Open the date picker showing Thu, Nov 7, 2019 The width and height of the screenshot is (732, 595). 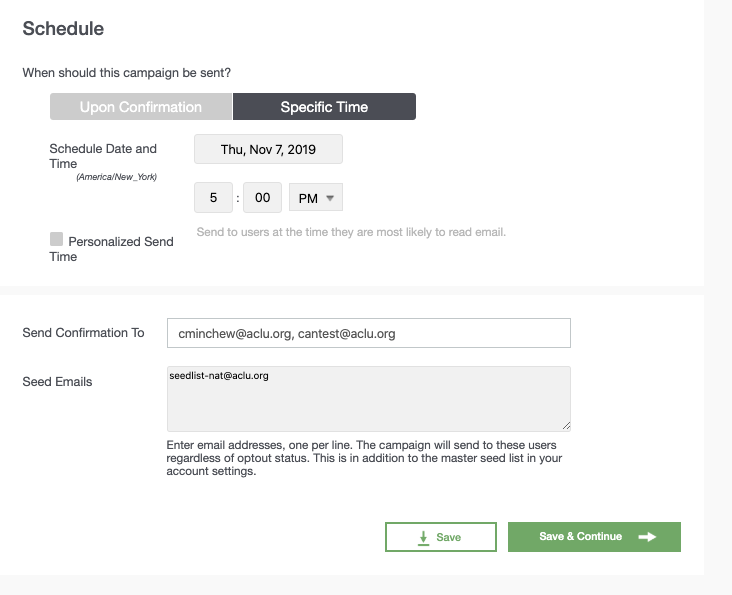pos(268,149)
